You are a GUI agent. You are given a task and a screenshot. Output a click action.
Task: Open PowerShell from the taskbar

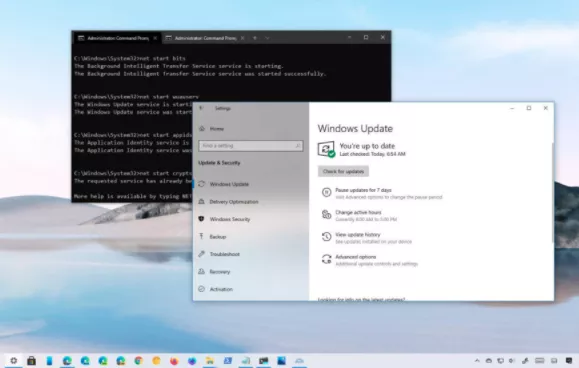pos(227,361)
